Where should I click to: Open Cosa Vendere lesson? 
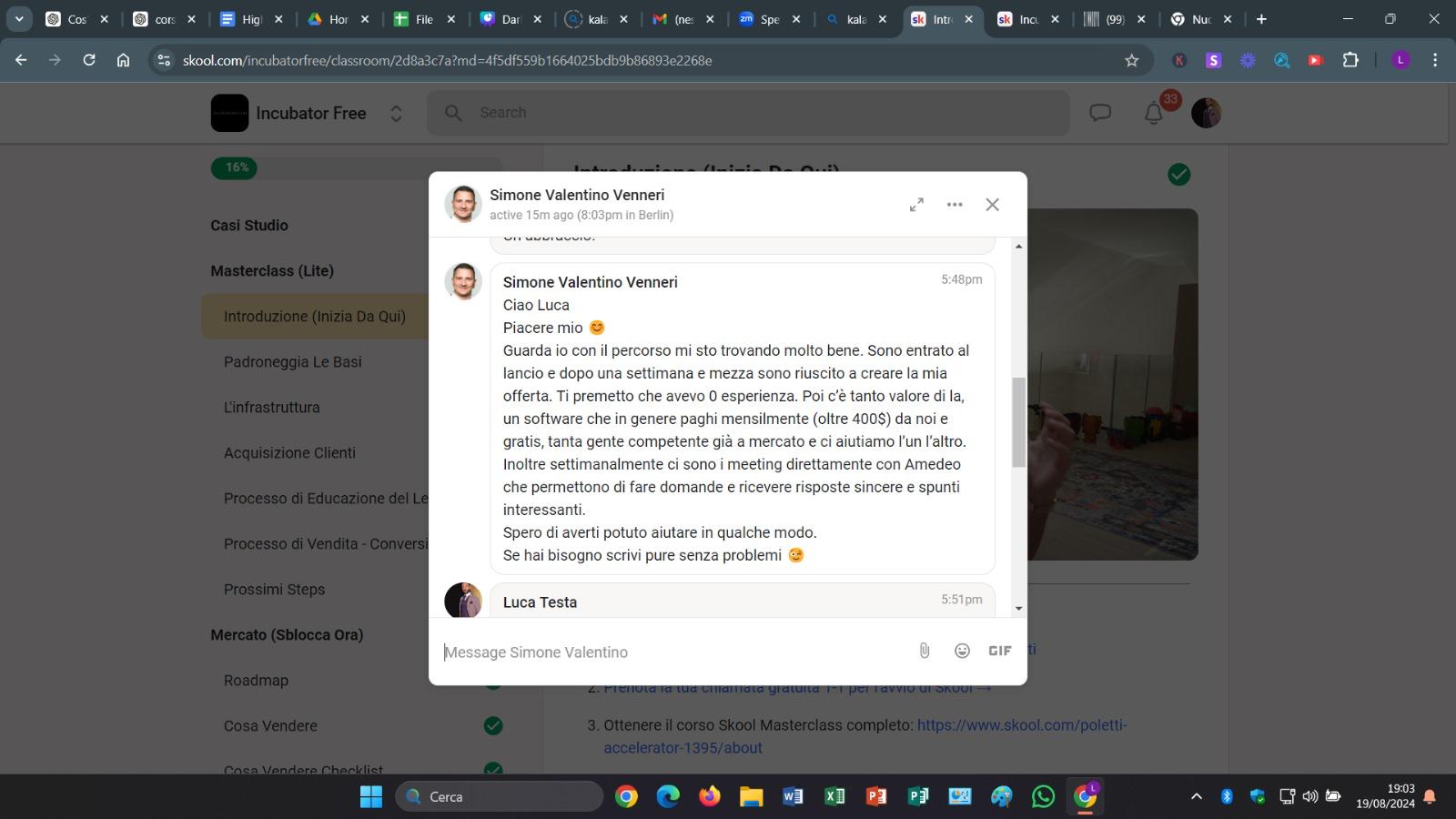click(x=270, y=725)
